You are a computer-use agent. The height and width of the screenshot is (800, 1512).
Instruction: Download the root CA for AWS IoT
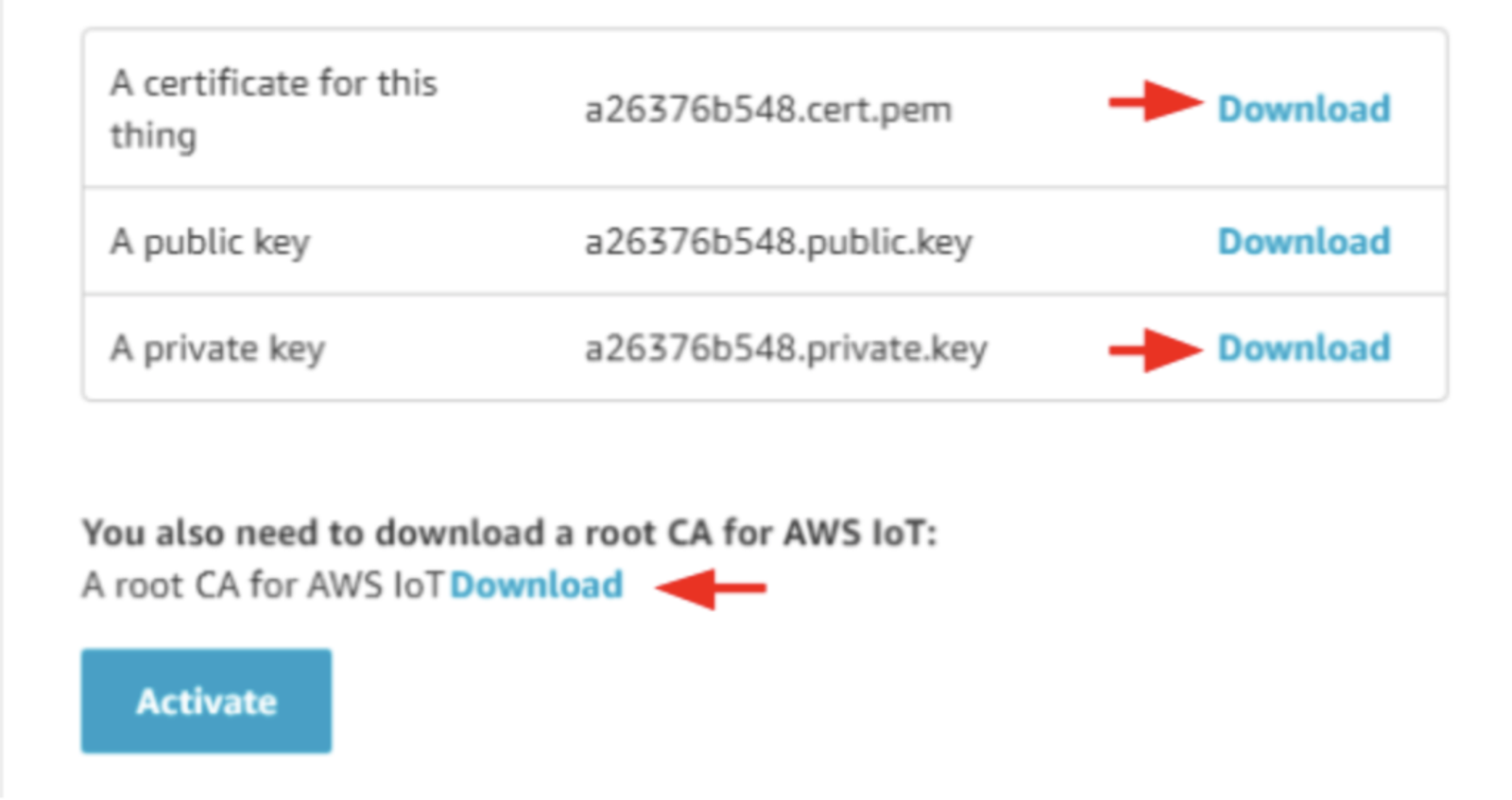[536, 585]
